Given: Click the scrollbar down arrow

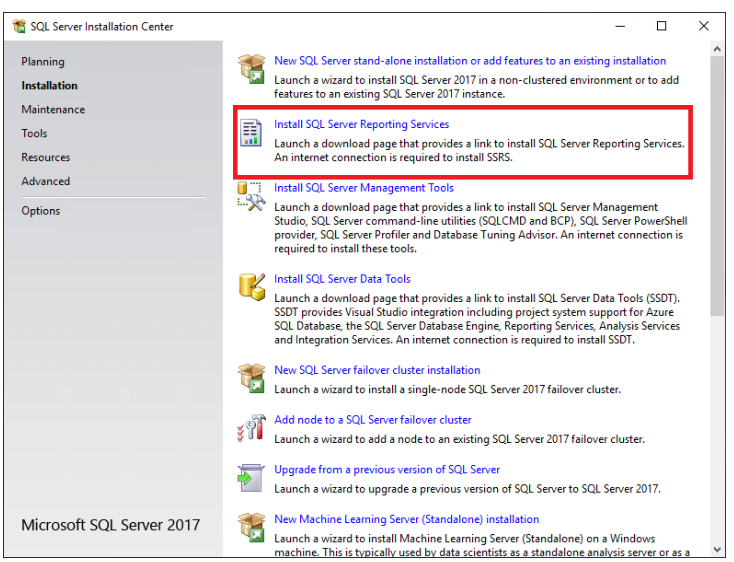Looking at the screenshot, I should (x=717, y=549).
